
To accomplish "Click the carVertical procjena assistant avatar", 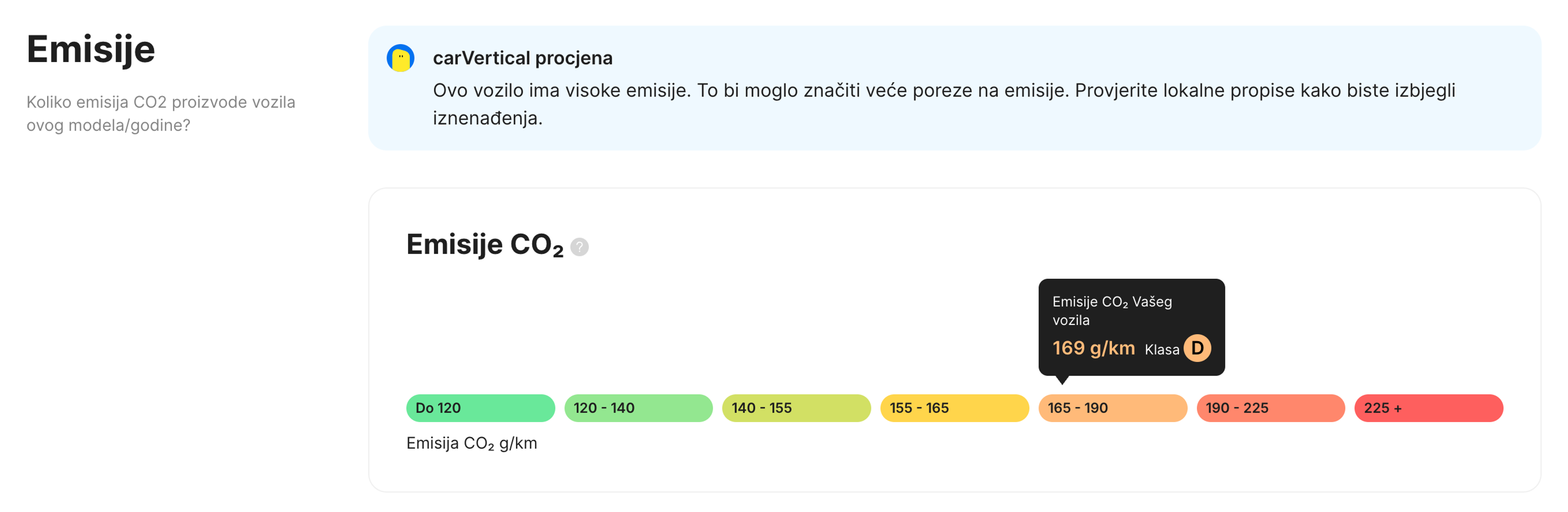I will pyautogui.click(x=401, y=58).
